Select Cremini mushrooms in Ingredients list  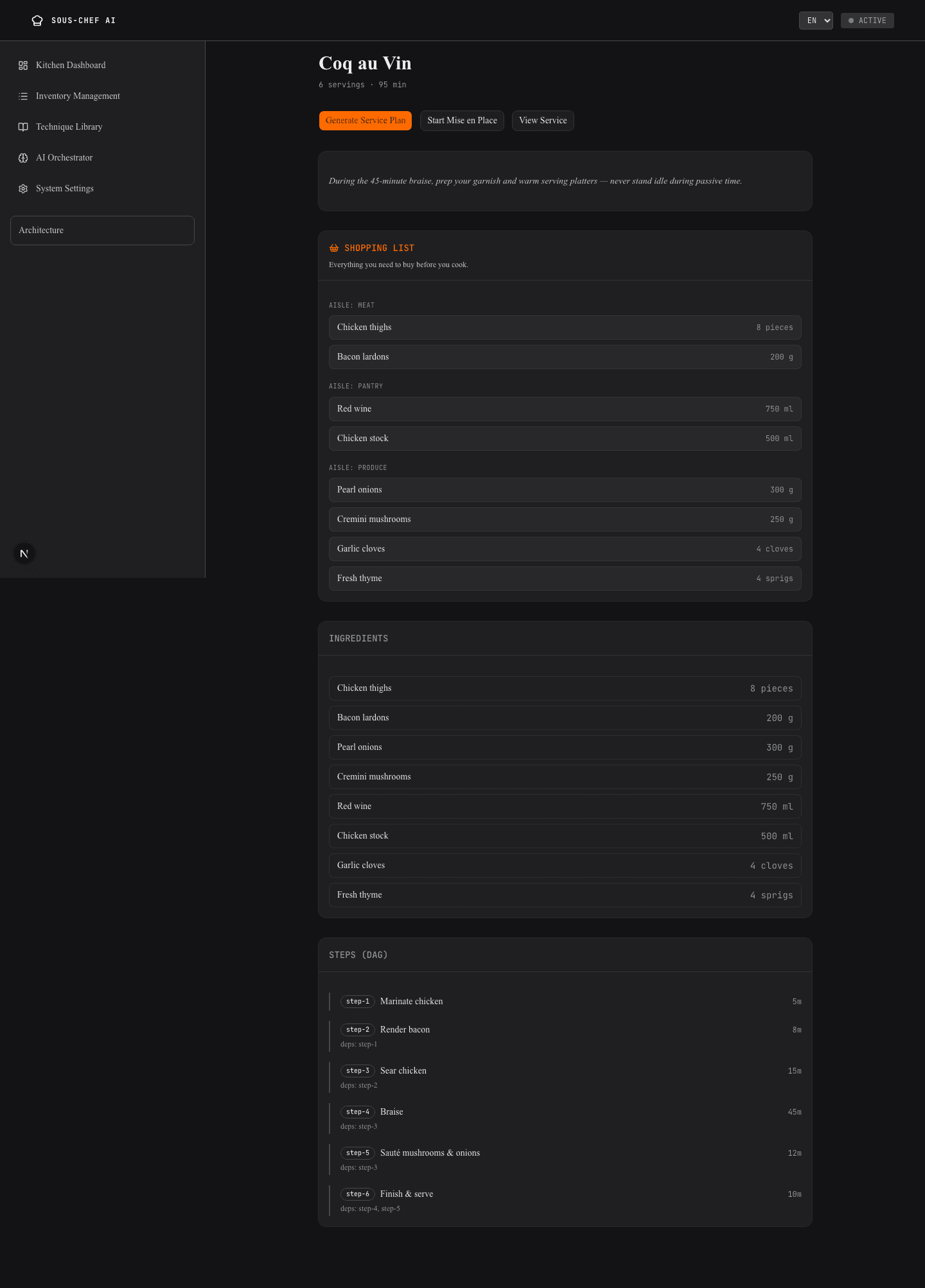(x=565, y=777)
